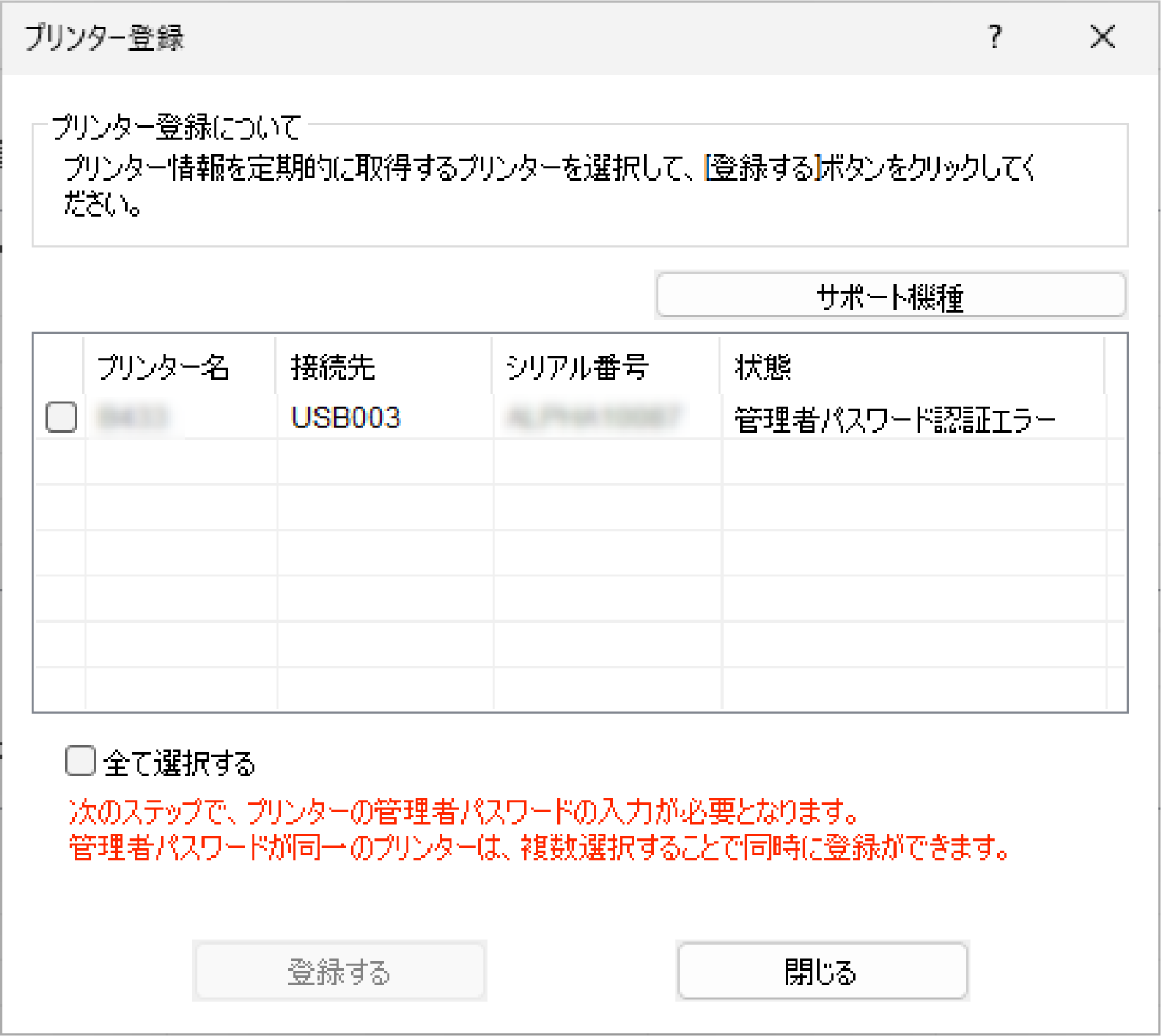The width and height of the screenshot is (1161, 1036).
Task: Click the blank checkbox column header
Action: [59, 366]
